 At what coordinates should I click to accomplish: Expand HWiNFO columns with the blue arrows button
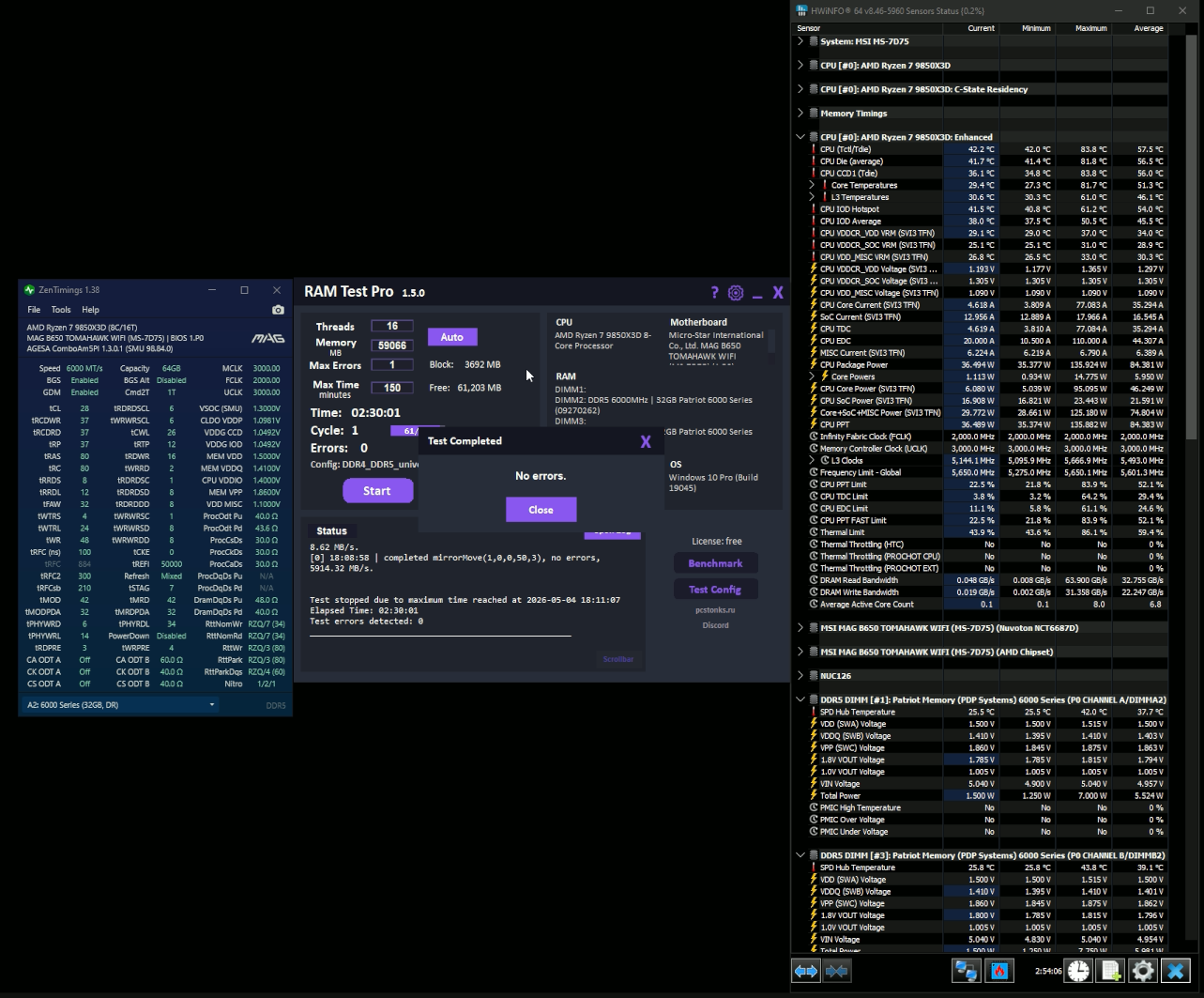pos(806,971)
